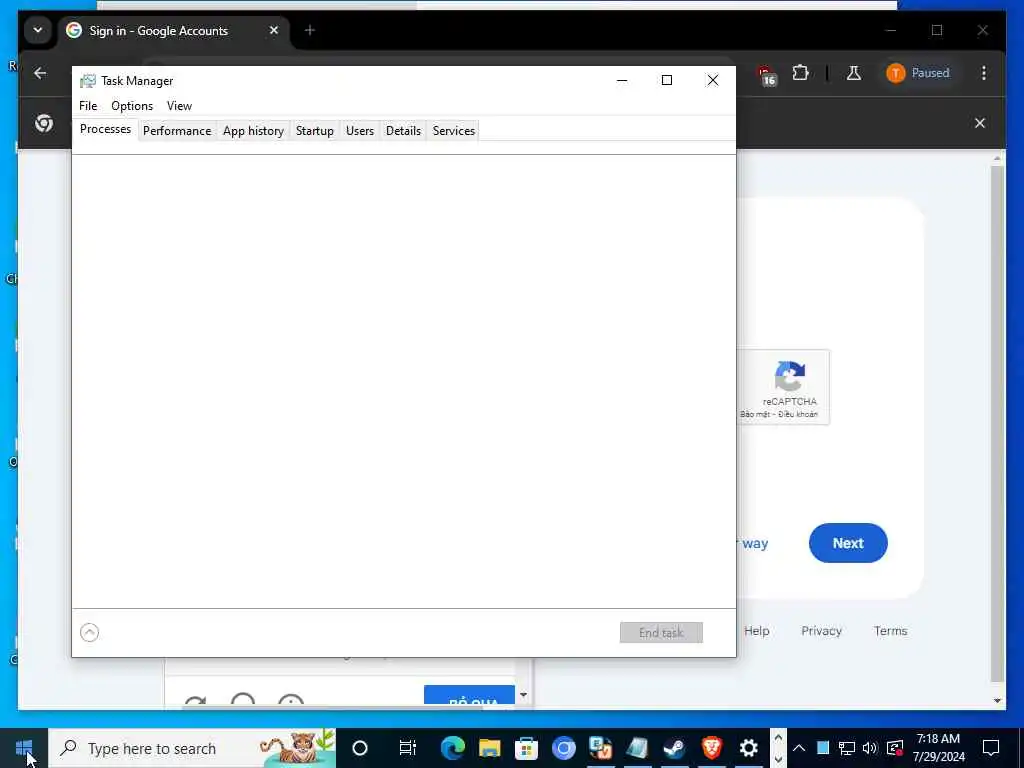Open network icon in system tray
This screenshot has height=768, width=1024.
click(846, 748)
